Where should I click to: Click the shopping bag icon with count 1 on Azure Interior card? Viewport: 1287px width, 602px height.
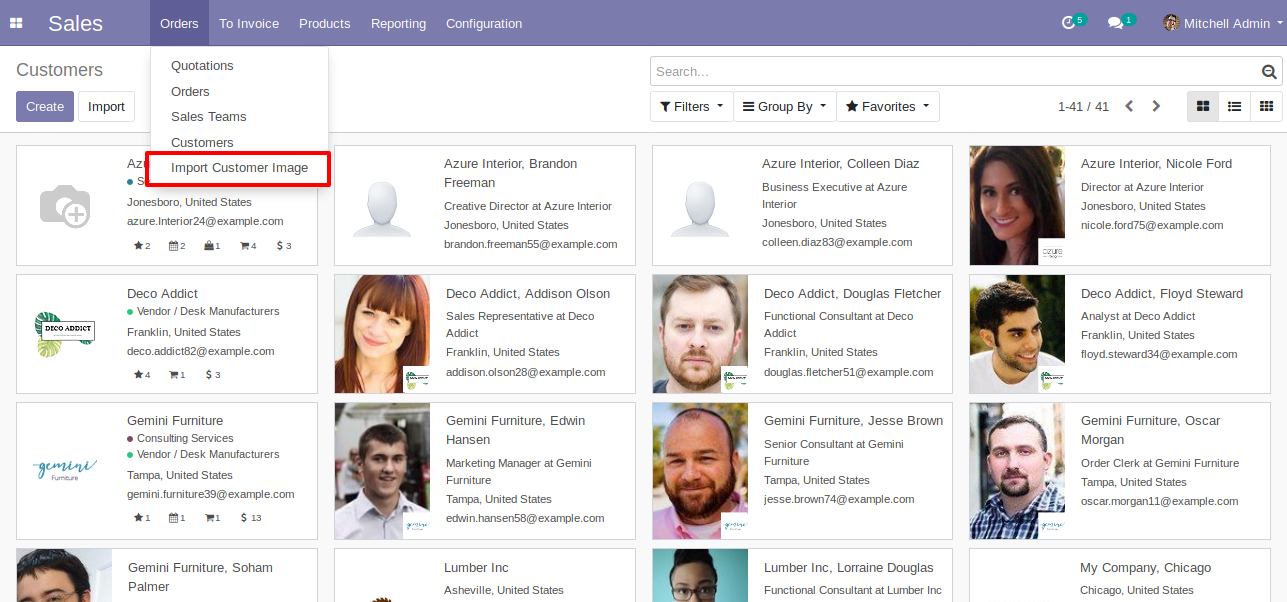coord(209,246)
